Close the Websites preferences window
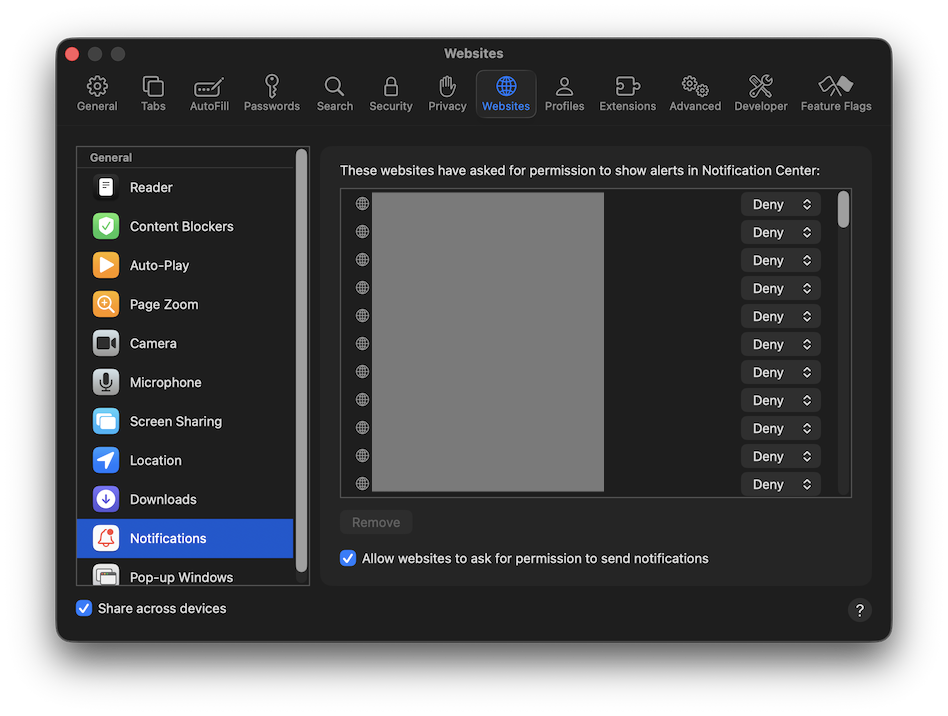948x716 pixels. 72,54
